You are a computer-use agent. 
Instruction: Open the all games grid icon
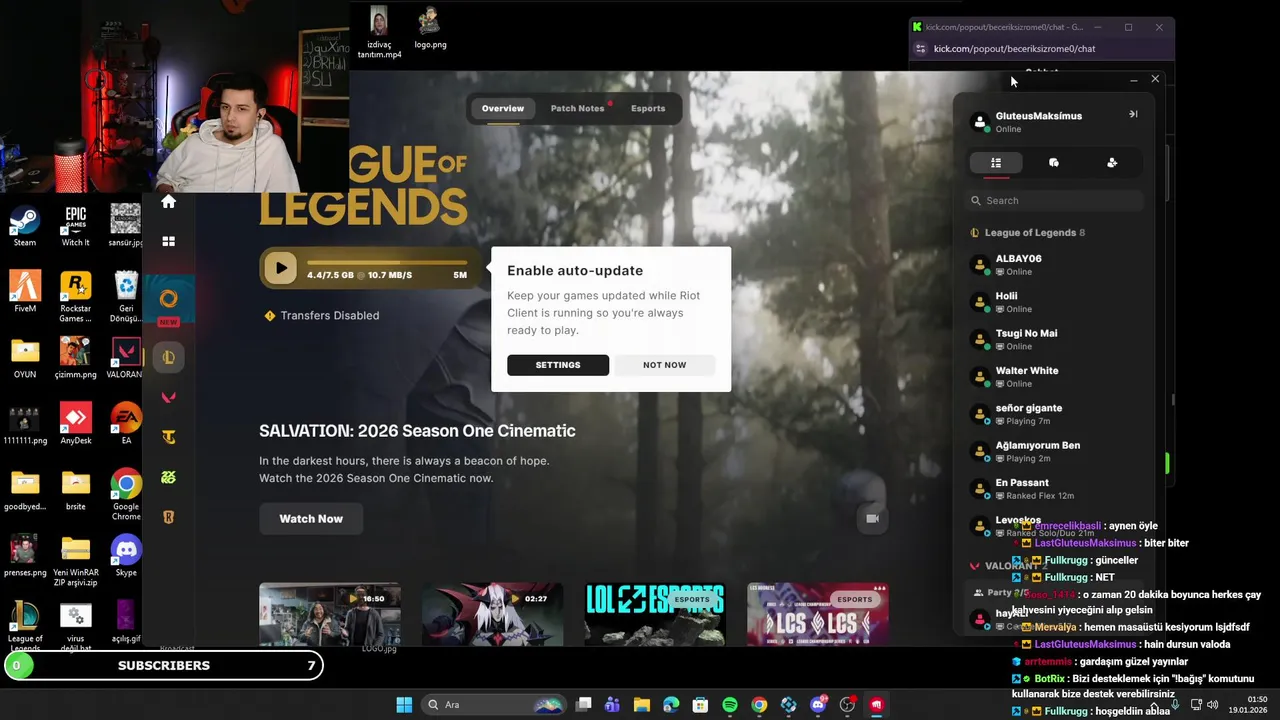click(168, 241)
